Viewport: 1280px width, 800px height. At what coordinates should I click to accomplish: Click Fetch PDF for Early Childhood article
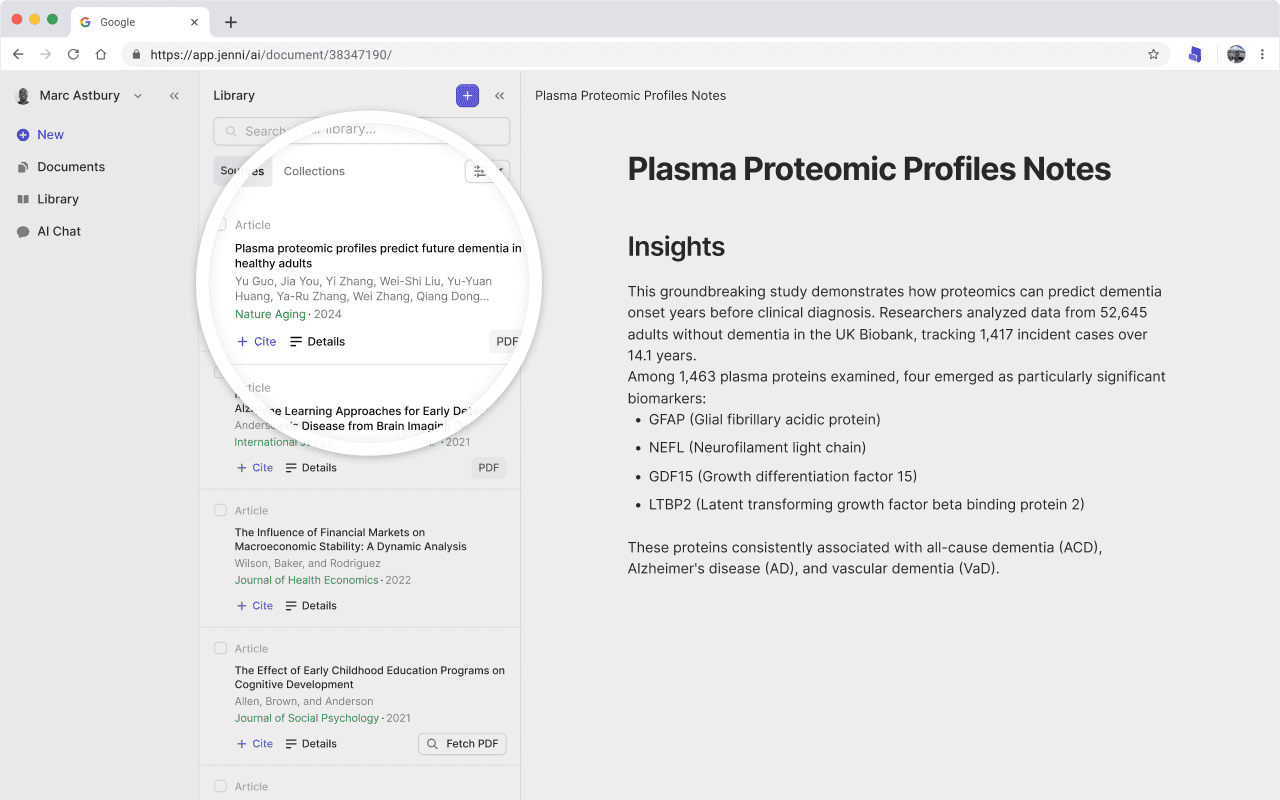pos(462,744)
